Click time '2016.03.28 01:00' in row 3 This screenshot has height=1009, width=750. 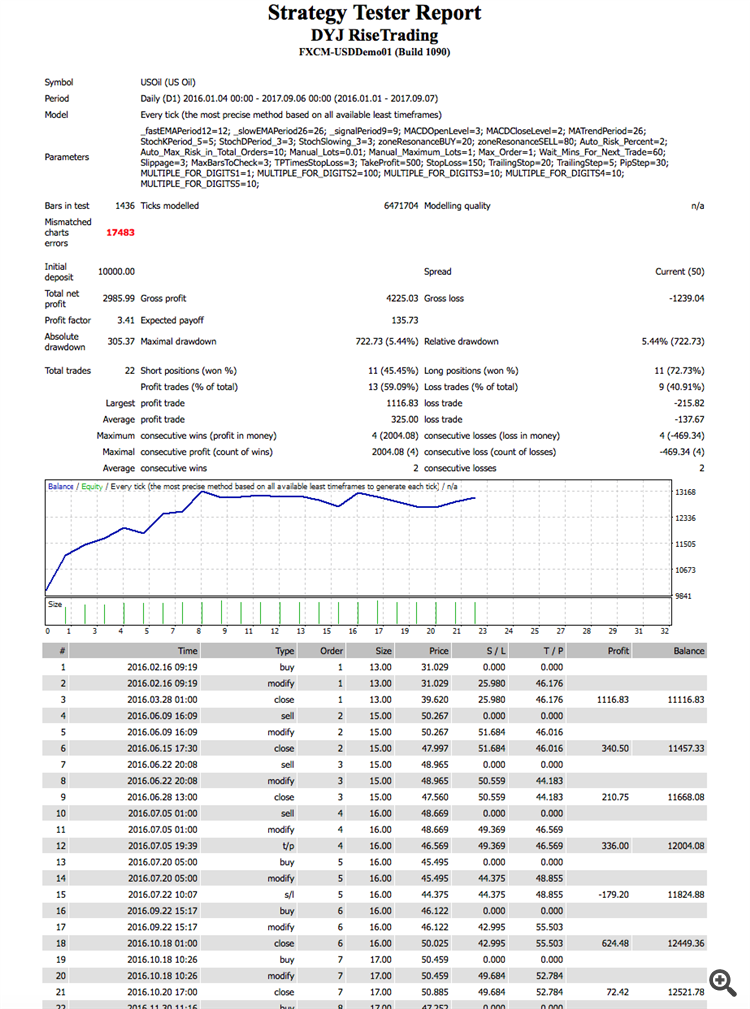click(162, 699)
